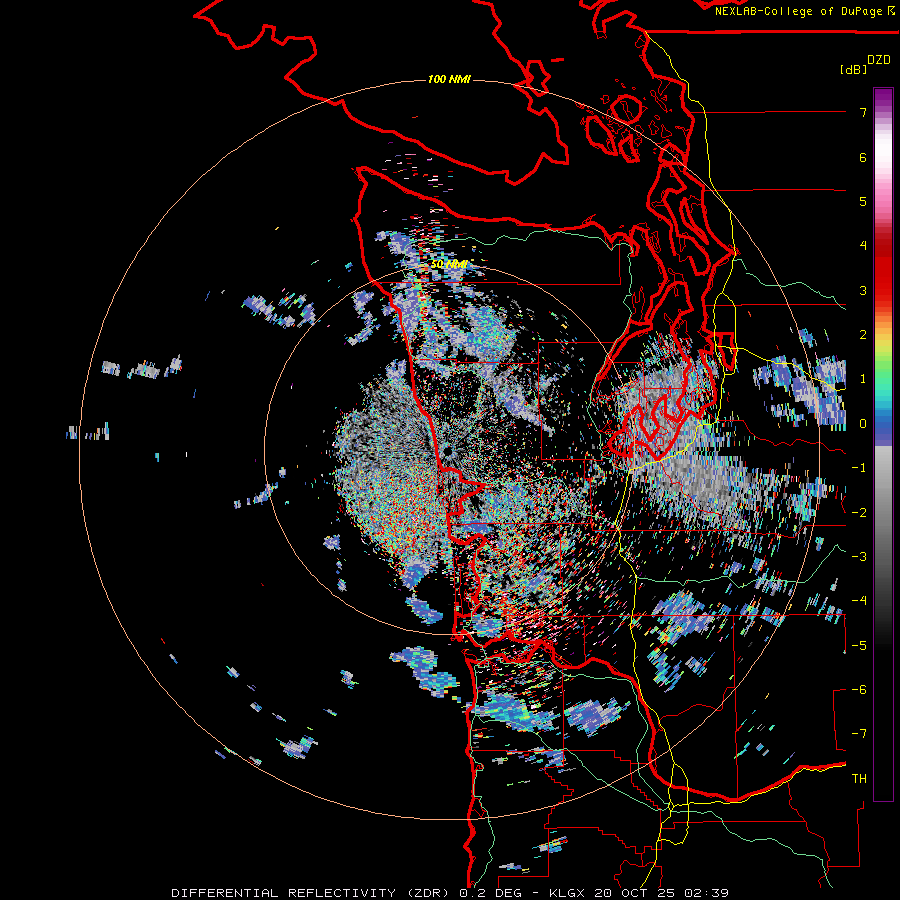Click the 3 value on color scale
Screen dimensions: 900x900
pos(863,290)
